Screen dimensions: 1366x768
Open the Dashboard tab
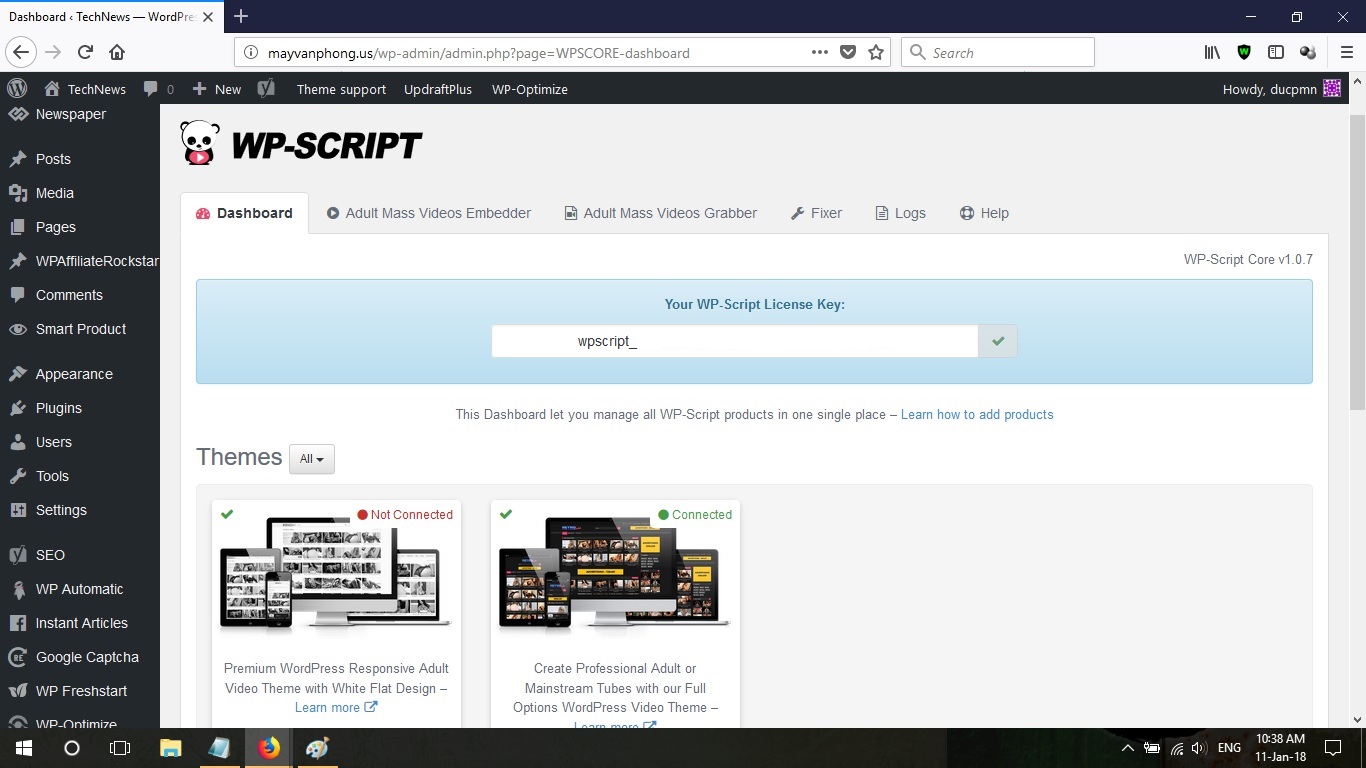tap(244, 213)
